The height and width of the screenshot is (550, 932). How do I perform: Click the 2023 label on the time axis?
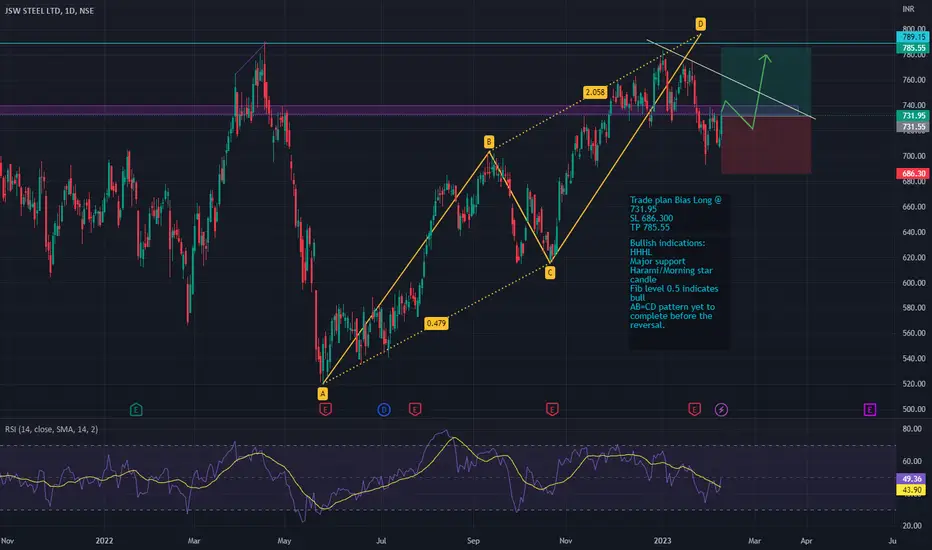click(662, 540)
